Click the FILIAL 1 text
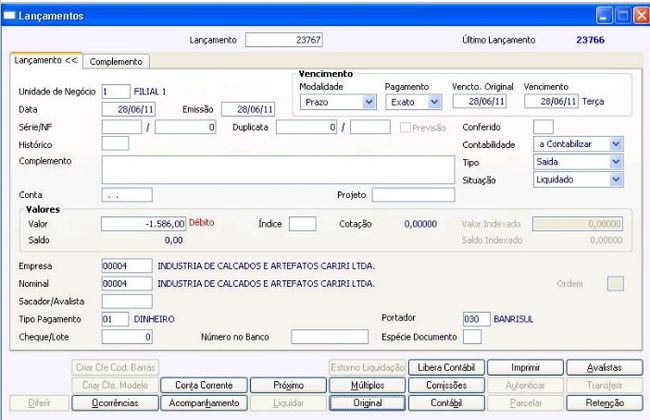The image size is (650, 420). coord(150,92)
